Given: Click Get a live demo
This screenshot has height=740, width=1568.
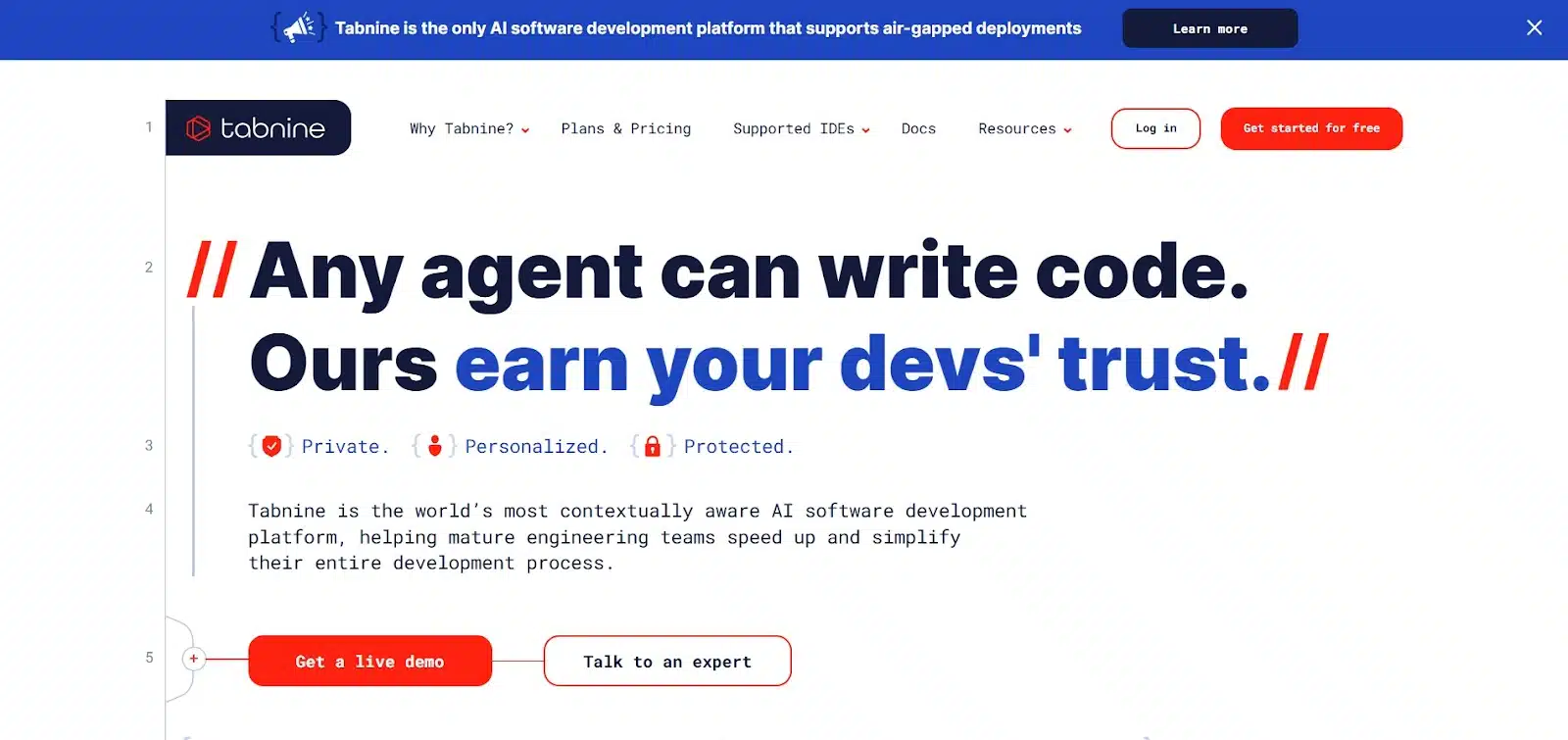Looking at the screenshot, I should click(x=369, y=662).
